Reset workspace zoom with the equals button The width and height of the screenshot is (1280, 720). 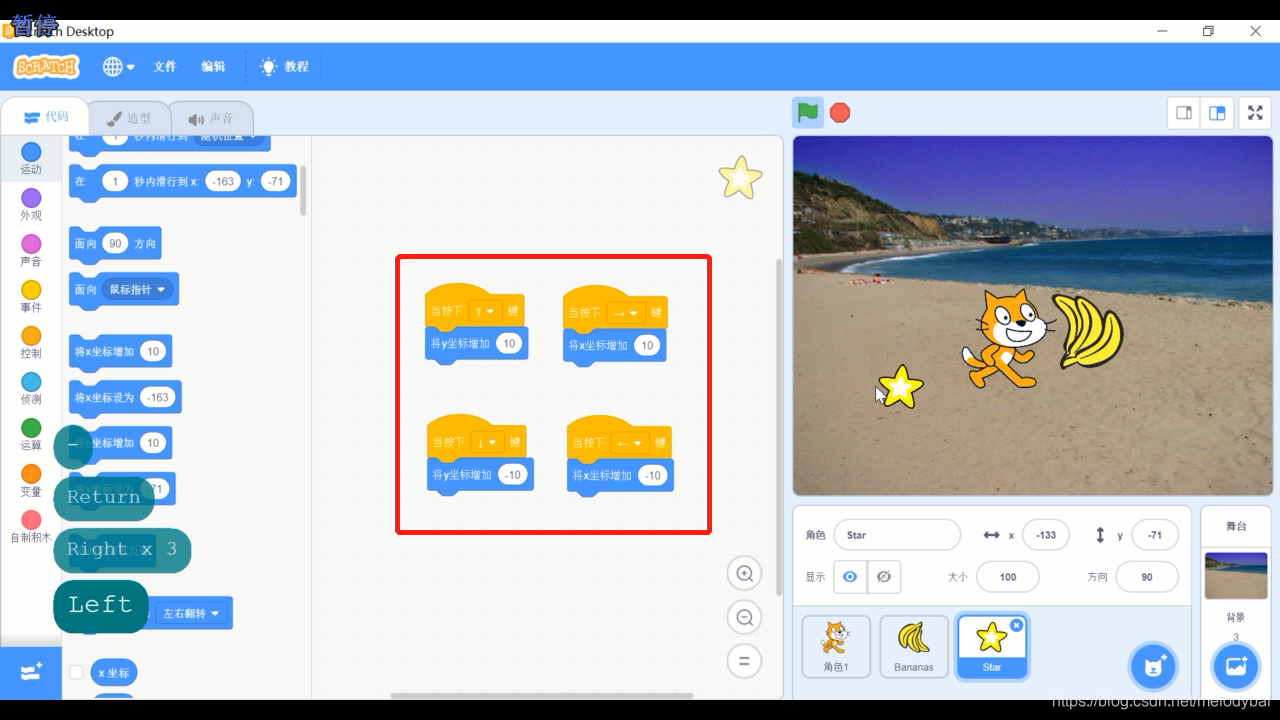coord(744,661)
